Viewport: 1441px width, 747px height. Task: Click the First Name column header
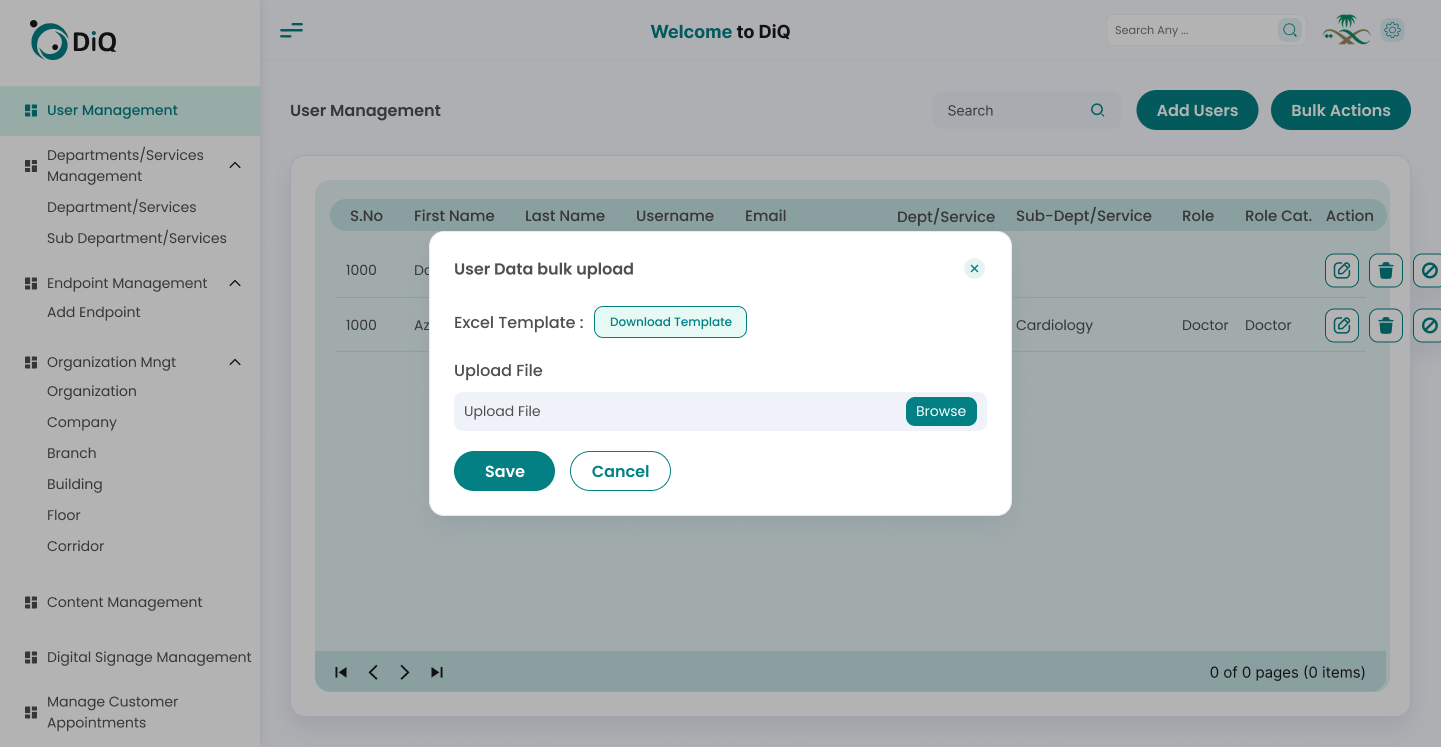point(454,215)
